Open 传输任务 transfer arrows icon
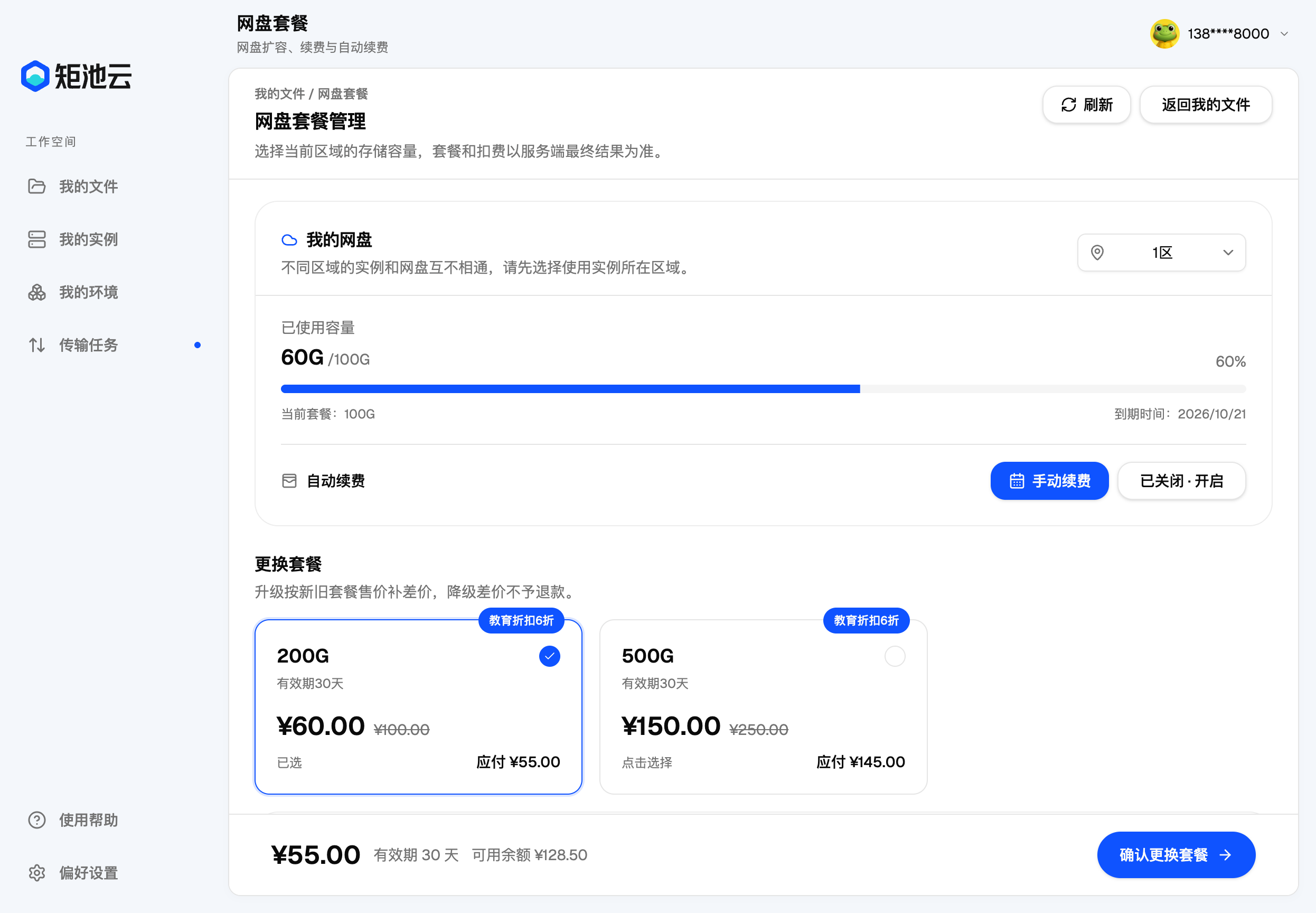This screenshot has width=1316, height=913. pos(36,345)
